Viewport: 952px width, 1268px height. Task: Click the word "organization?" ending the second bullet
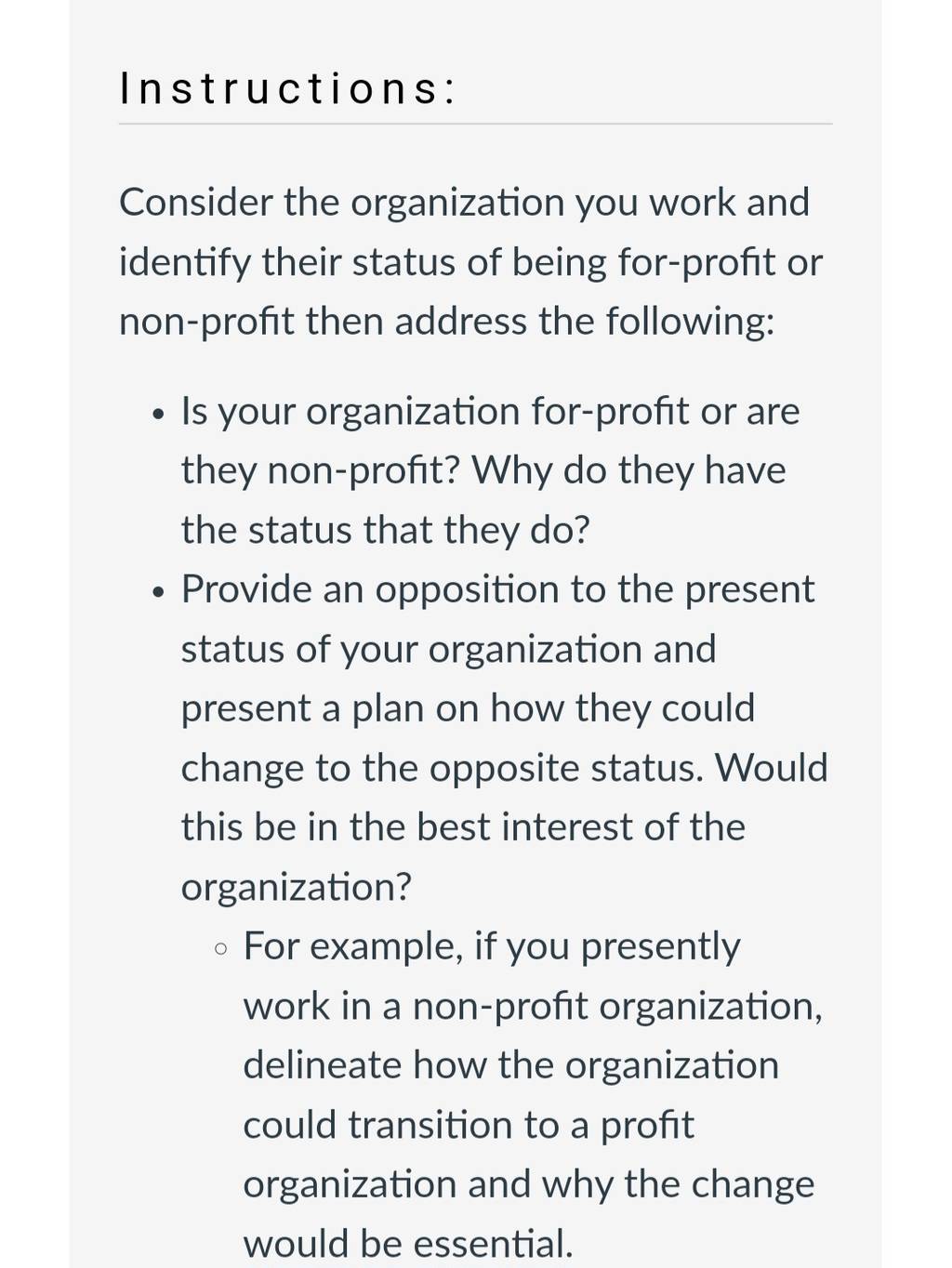coord(296,887)
